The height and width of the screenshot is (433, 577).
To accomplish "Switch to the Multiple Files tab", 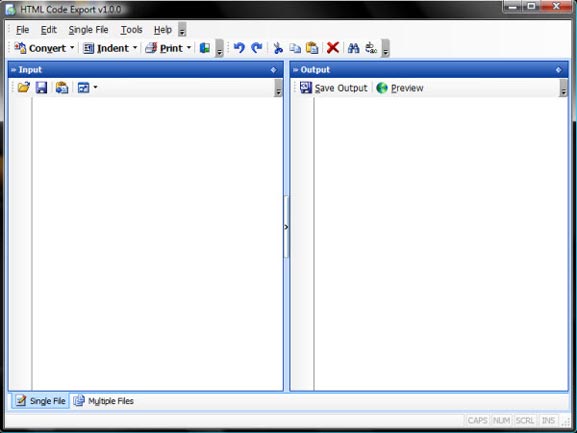I will coord(103,401).
